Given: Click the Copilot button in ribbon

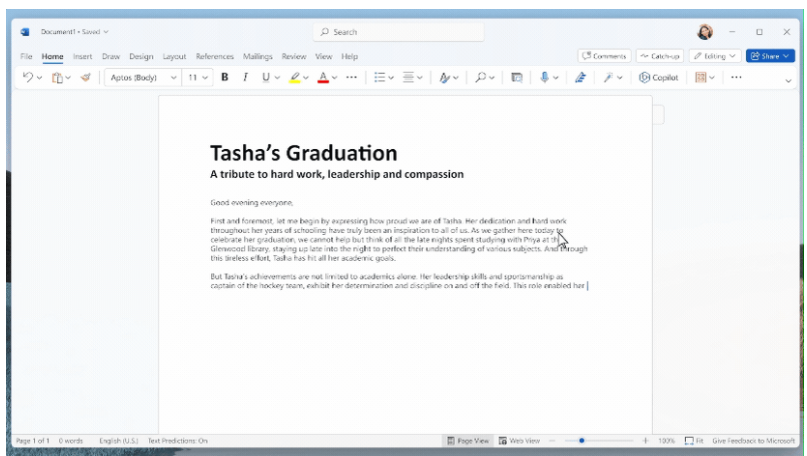Looking at the screenshot, I should 658,77.
